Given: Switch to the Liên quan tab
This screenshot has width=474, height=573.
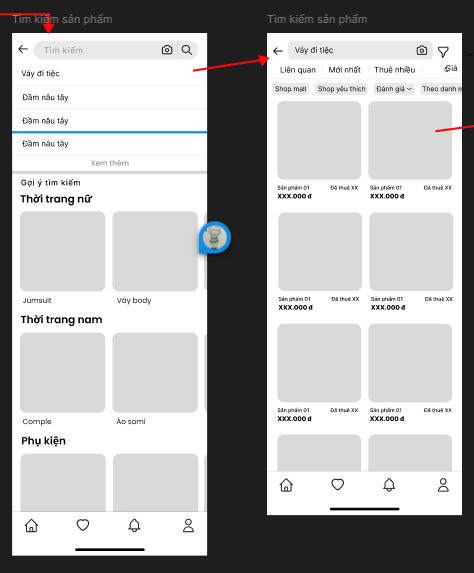Looking at the screenshot, I should 297,70.
